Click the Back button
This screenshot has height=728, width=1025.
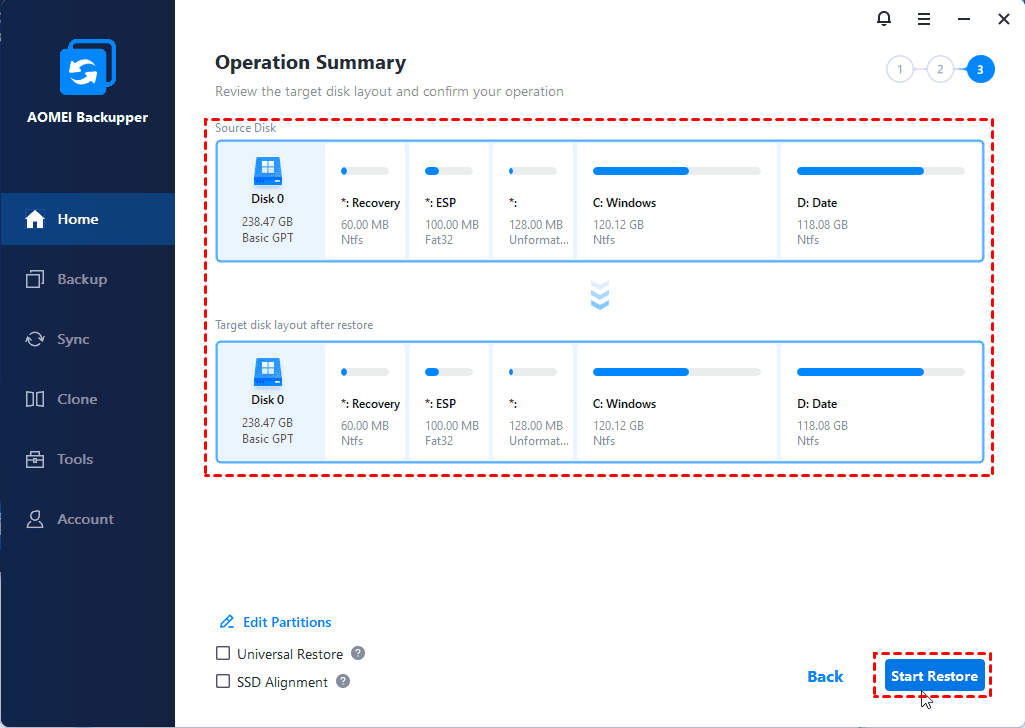pos(825,677)
